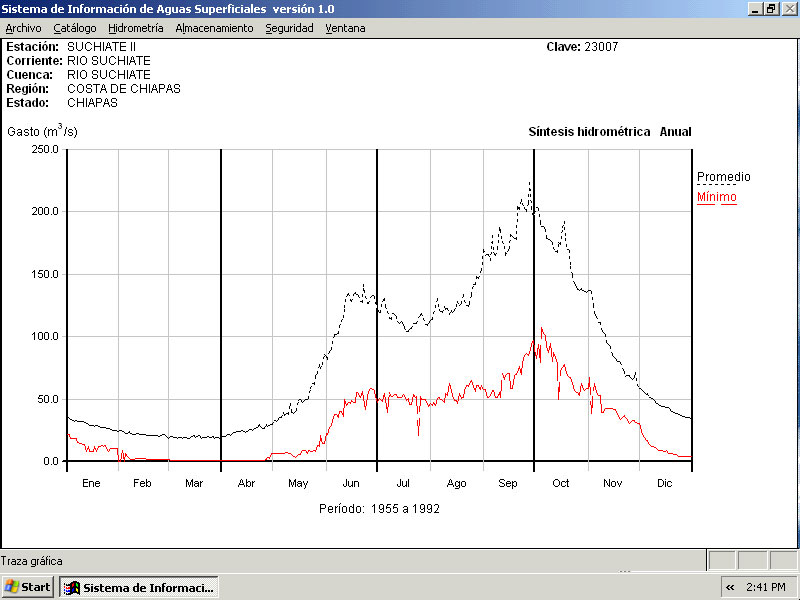Select the Sistema de Informaci... taskbar button
Image resolution: width=800 pixels, height=600 pixels.
coord(139,587)
